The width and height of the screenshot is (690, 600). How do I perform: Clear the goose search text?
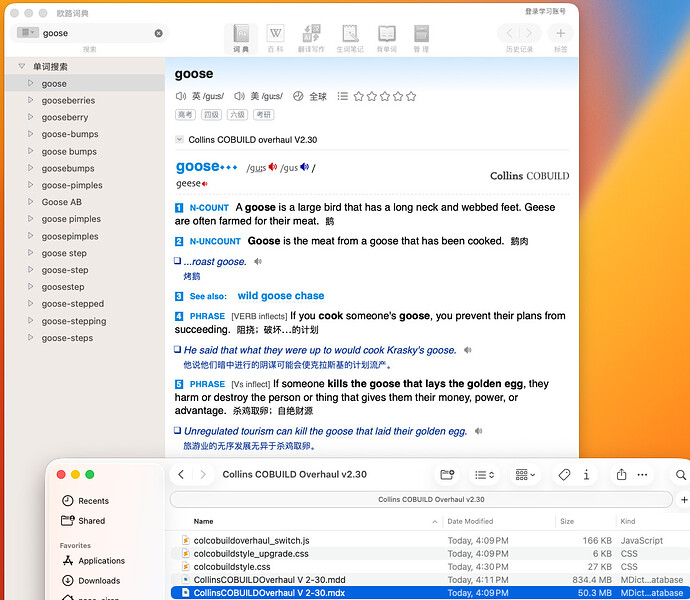coord(158,33)
